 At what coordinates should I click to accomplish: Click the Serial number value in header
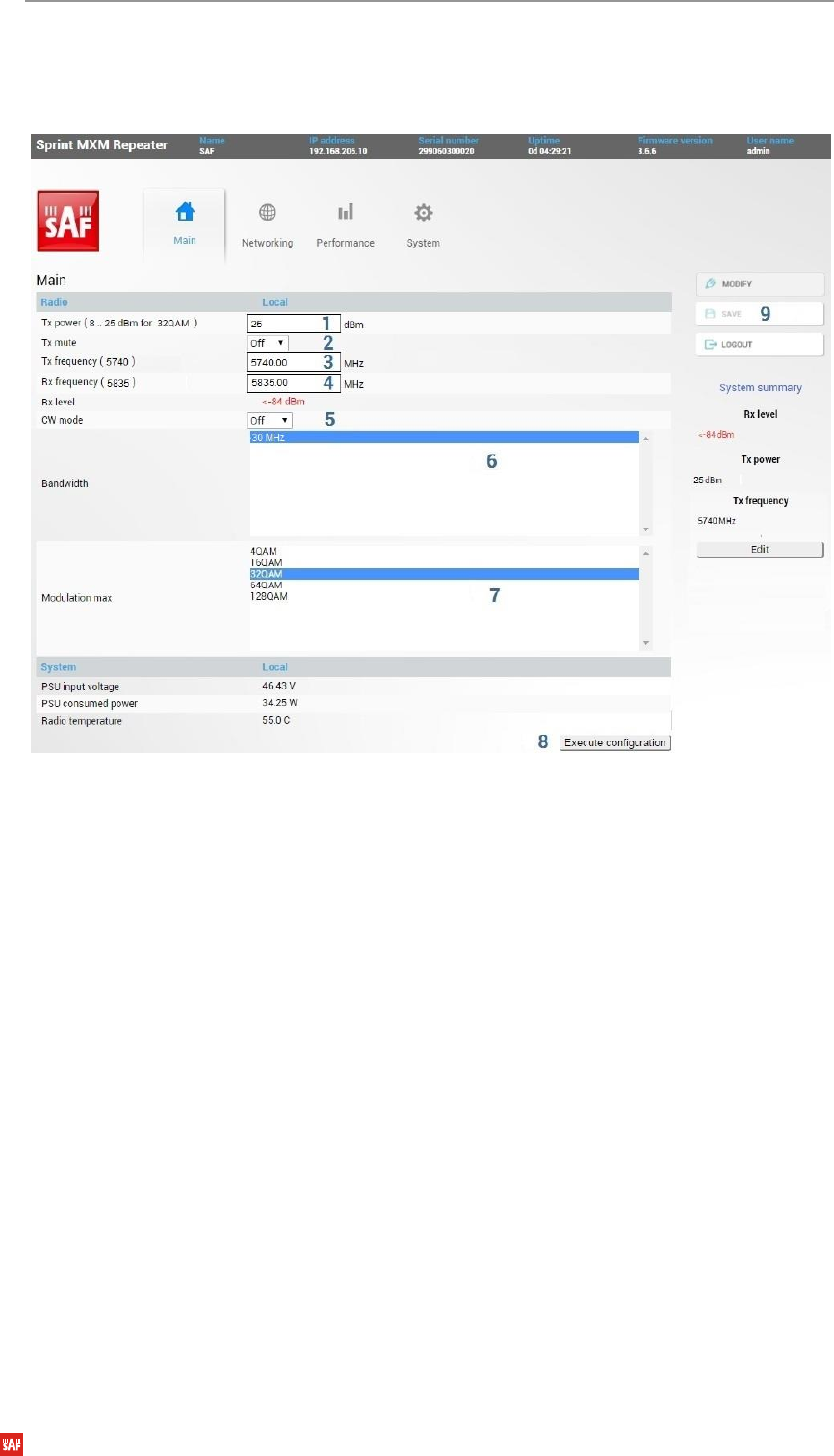coord(445,151)
